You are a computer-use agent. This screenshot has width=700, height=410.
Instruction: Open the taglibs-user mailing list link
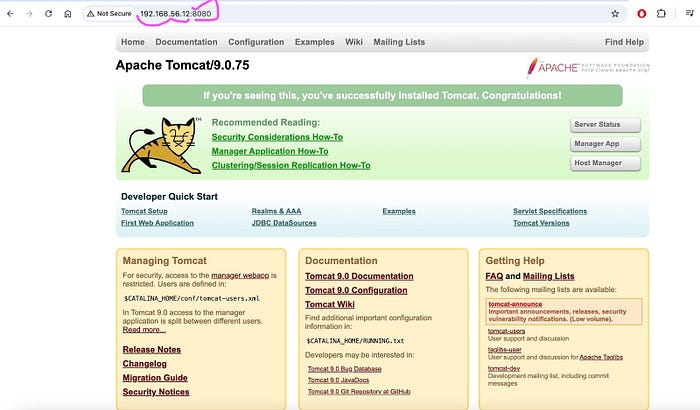click(x=504, y=350)
